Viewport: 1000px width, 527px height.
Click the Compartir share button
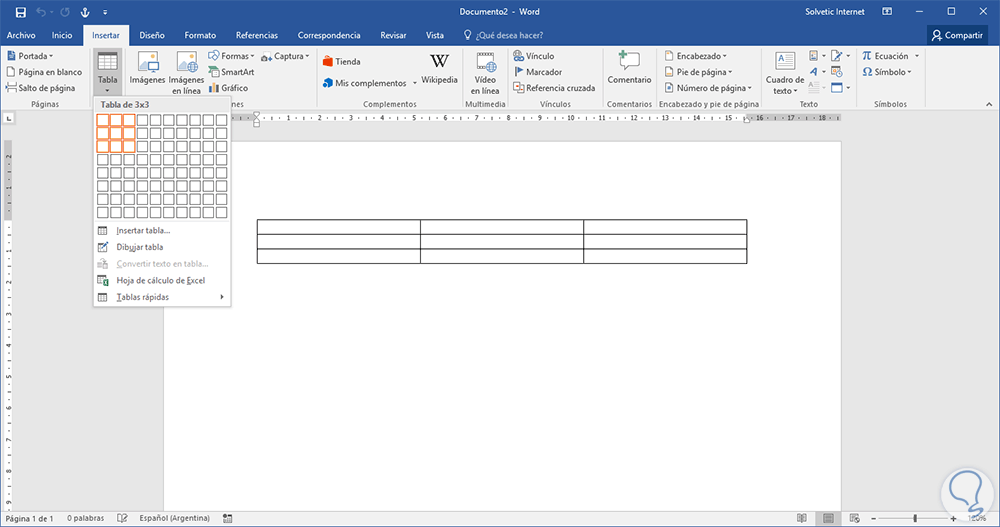pyautogui.click(x=957, y=35)
